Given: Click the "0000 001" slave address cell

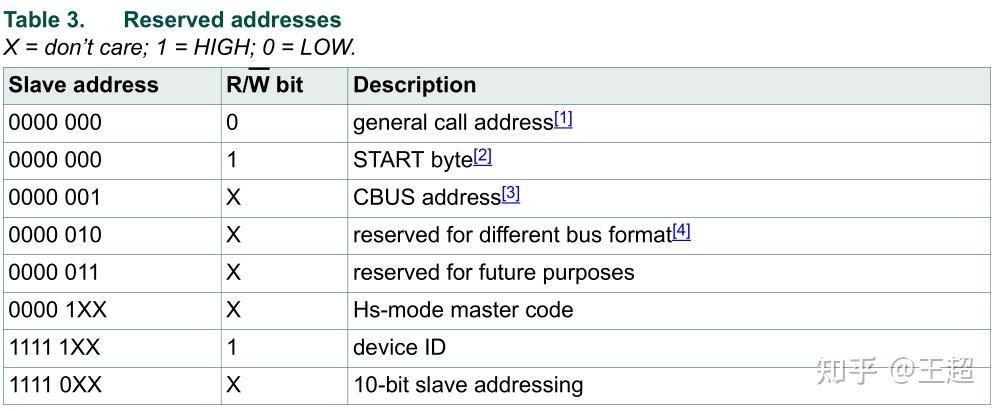Looking at the screenshot, I should (56, 197).
